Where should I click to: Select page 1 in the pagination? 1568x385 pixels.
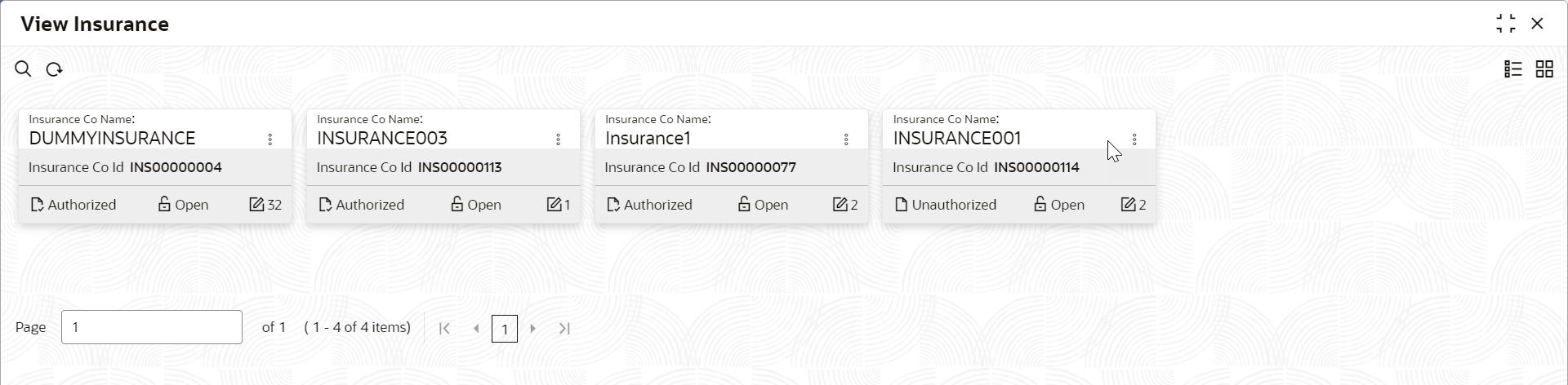click(505, 329)
